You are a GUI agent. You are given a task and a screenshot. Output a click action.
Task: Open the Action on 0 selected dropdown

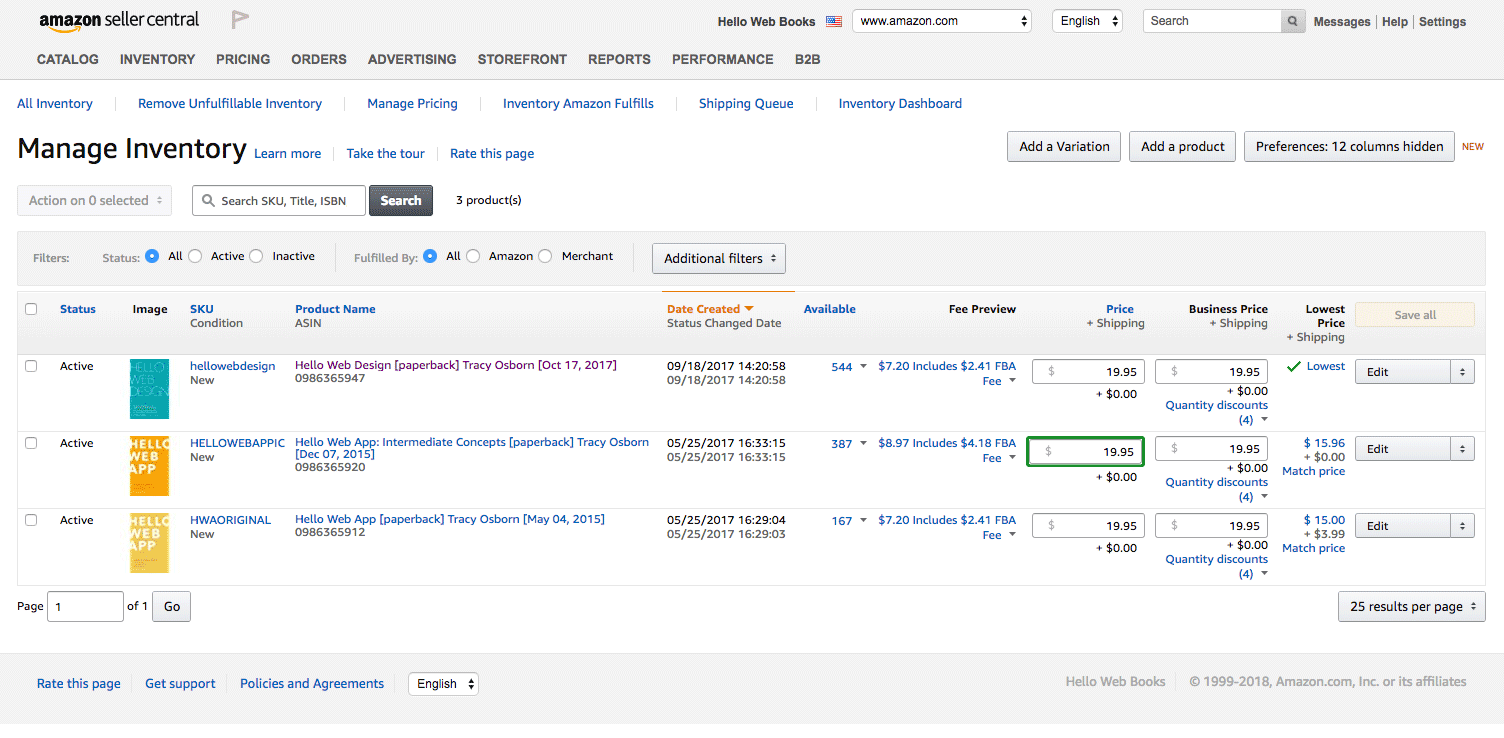[95, 200]
